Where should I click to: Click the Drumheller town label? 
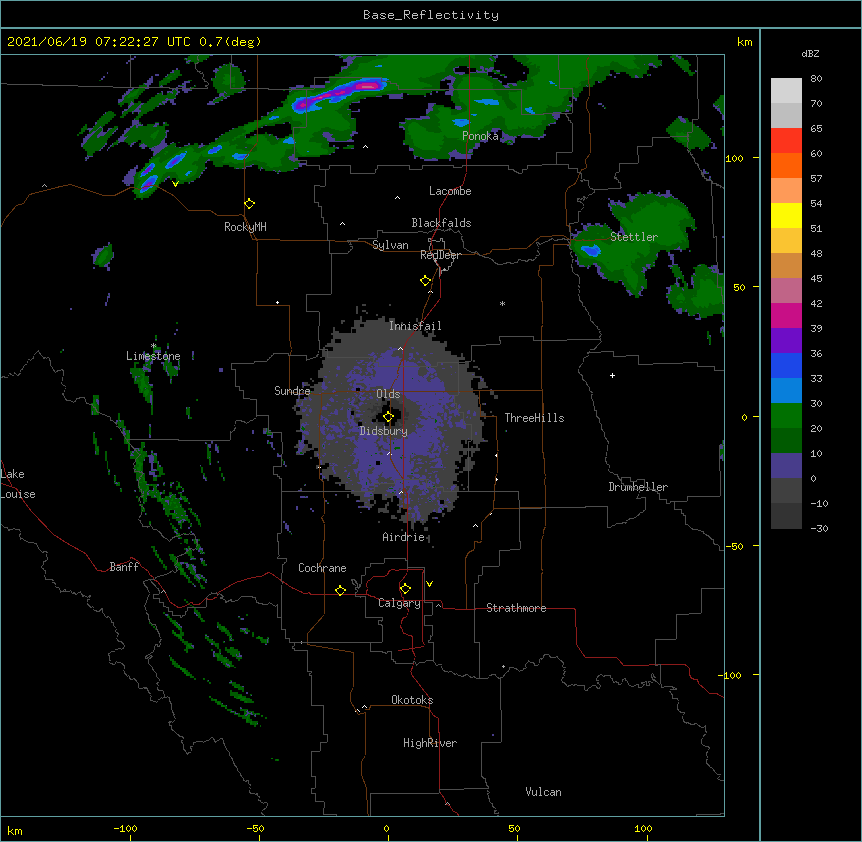(638, 487)
